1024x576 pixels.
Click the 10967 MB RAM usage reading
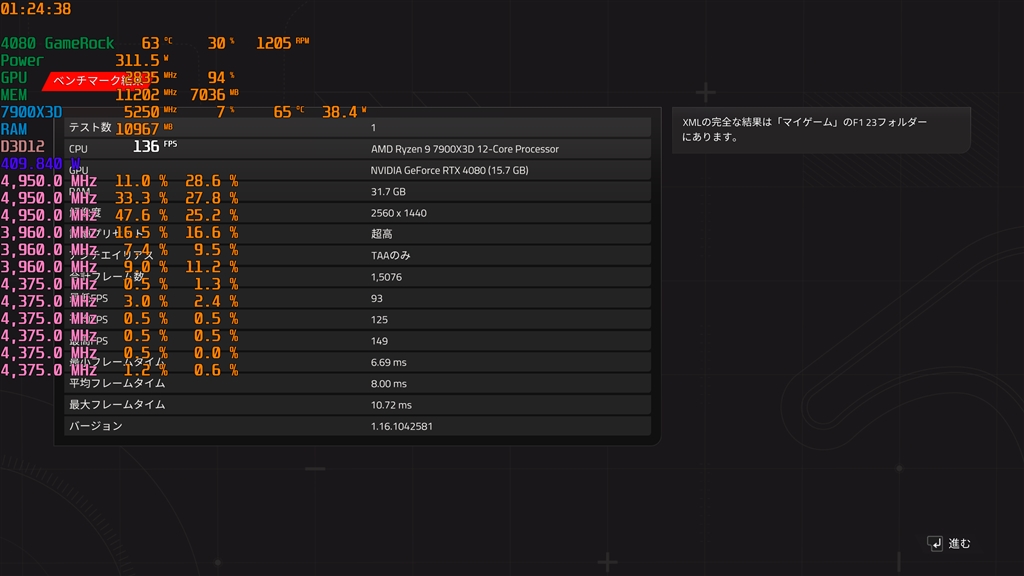(144, 129)
